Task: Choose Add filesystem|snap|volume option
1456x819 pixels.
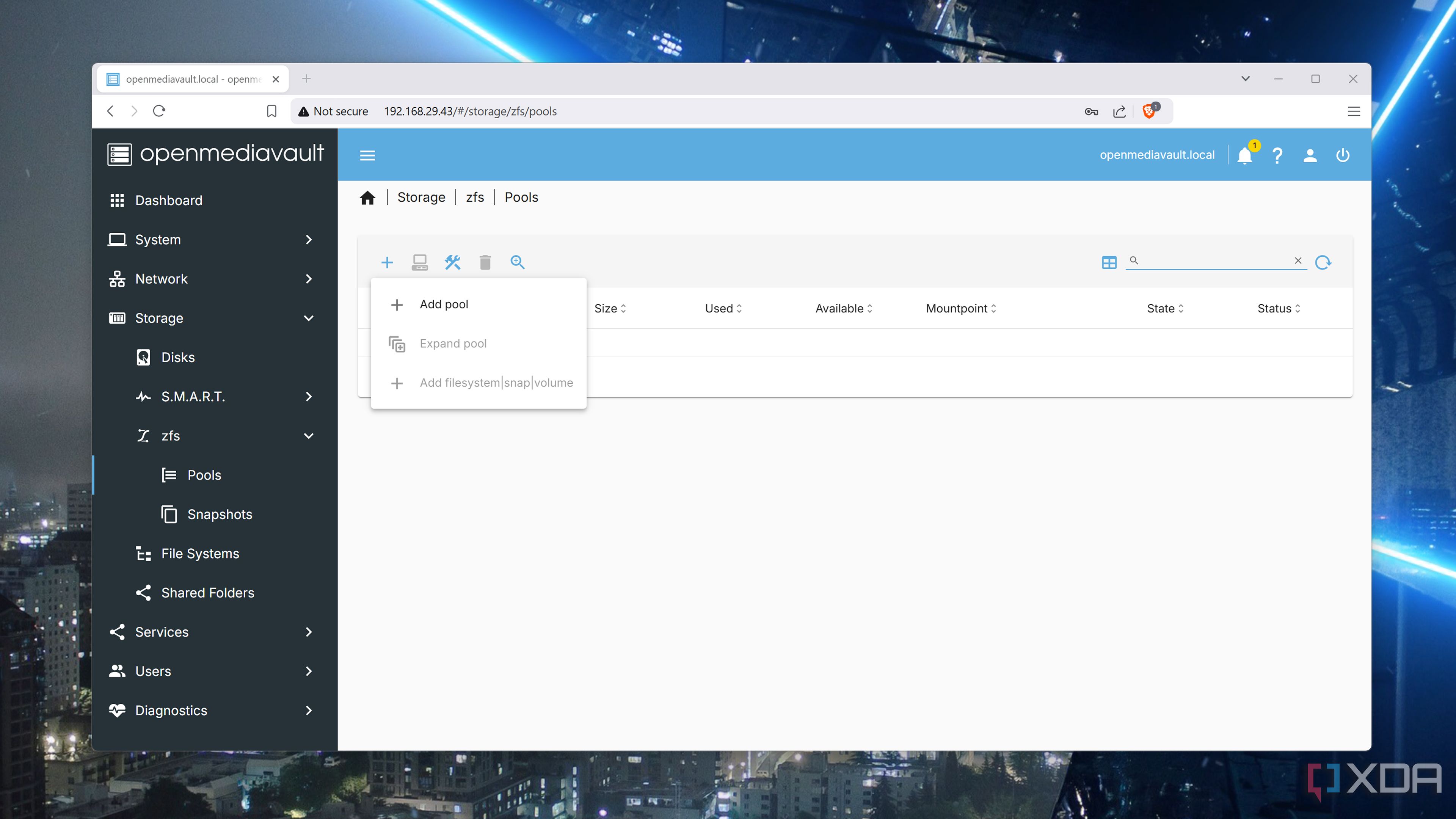Action: (479, 383)
